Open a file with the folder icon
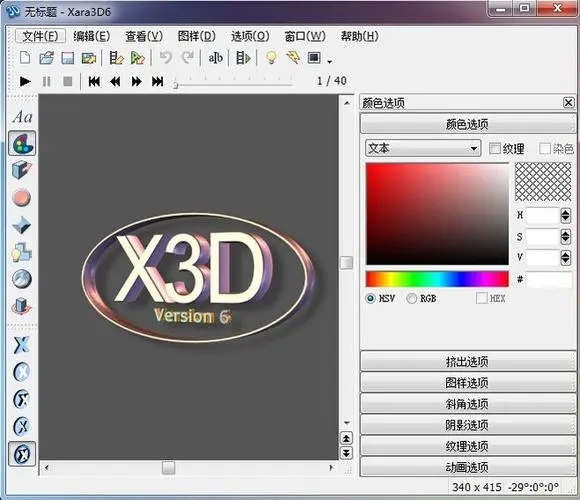Screen dimensions: 580x500 47,58
